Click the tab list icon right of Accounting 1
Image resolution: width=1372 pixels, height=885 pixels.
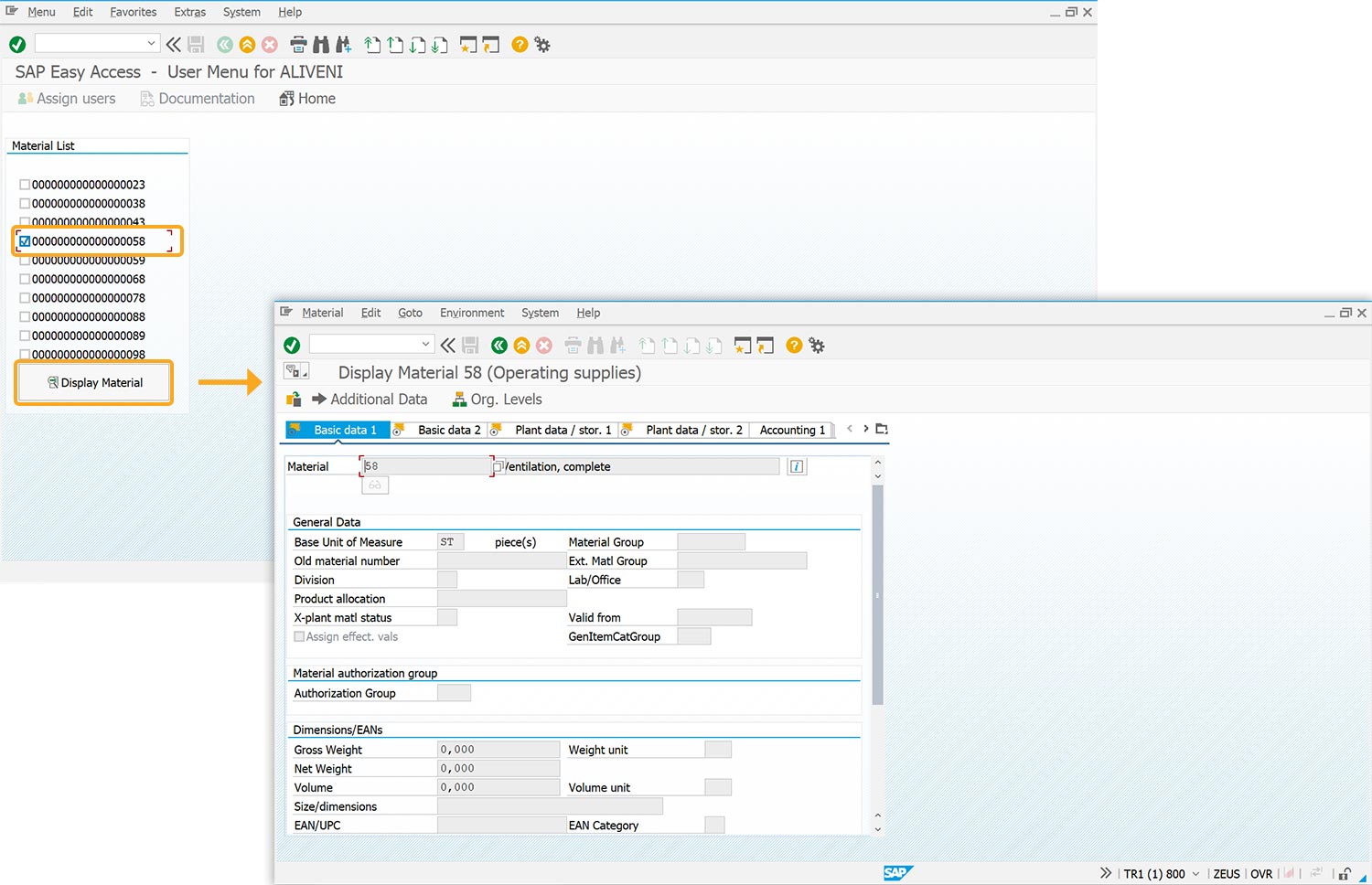[x=882, y=429]
